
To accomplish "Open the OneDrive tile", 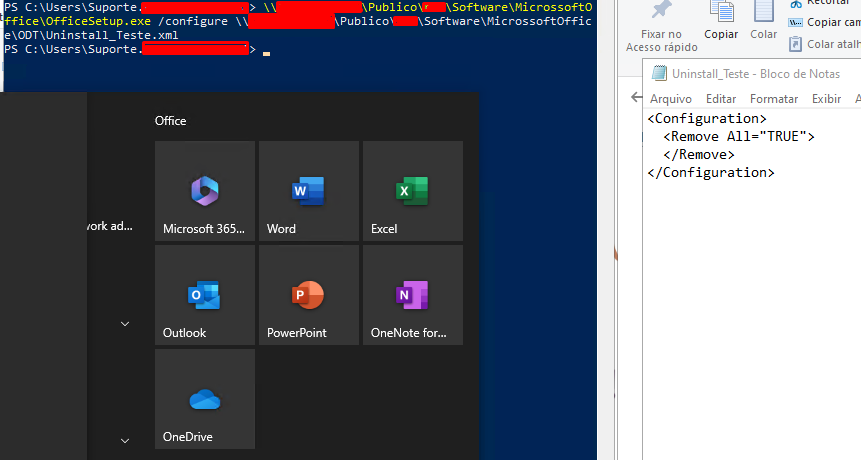I will 205,399.
